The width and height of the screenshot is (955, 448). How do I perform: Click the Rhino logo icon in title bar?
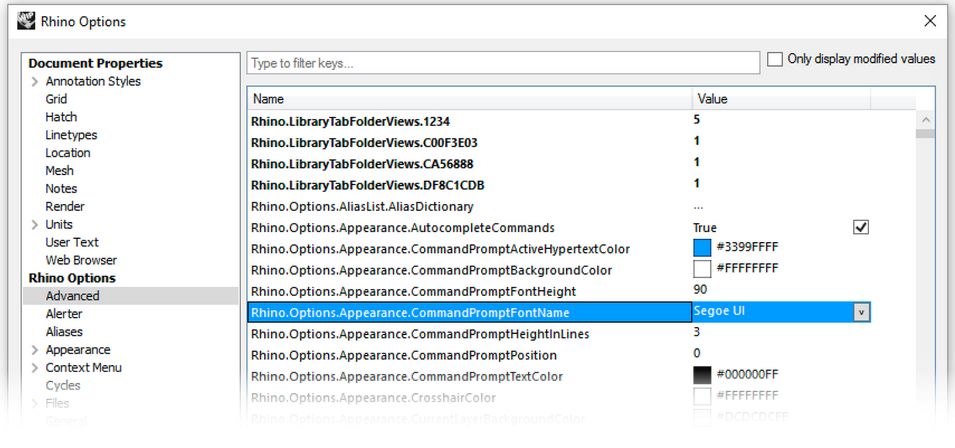click(x=26, y=21)
